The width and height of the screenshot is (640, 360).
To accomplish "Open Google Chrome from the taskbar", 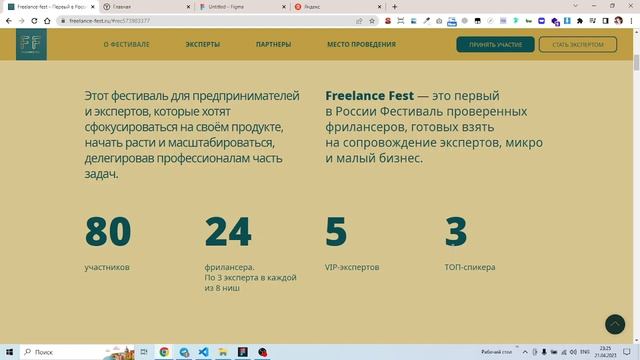I will pyautogui.click(x=164, y=351).
